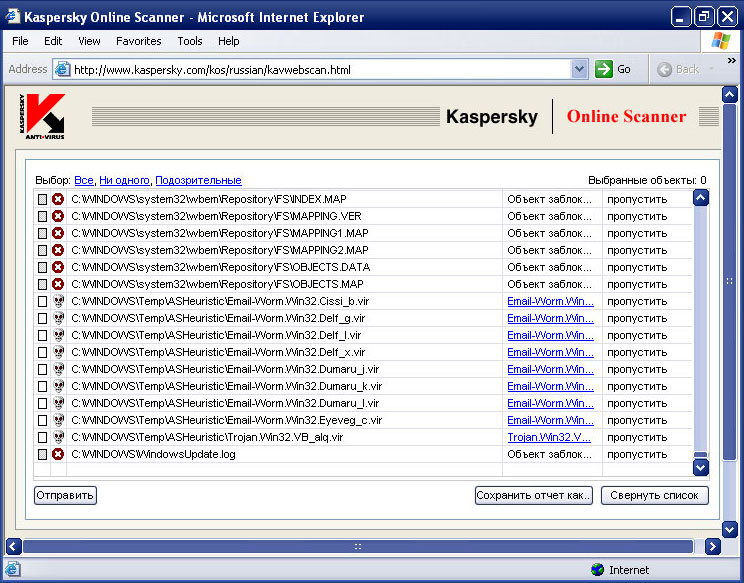744x583 pixels.
Task: Click the skull icon for Delf_g.vir
Action: click(x=58, y=318)
